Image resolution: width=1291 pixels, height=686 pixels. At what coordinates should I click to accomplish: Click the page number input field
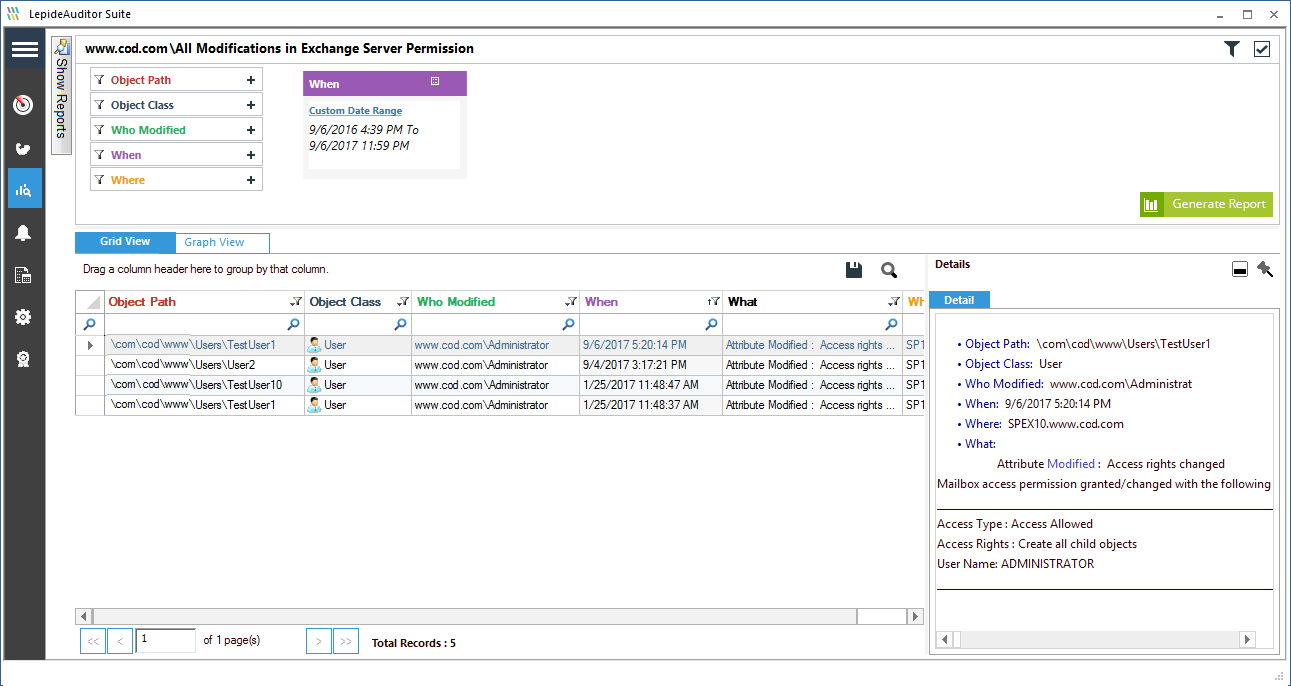coord(166,640)
